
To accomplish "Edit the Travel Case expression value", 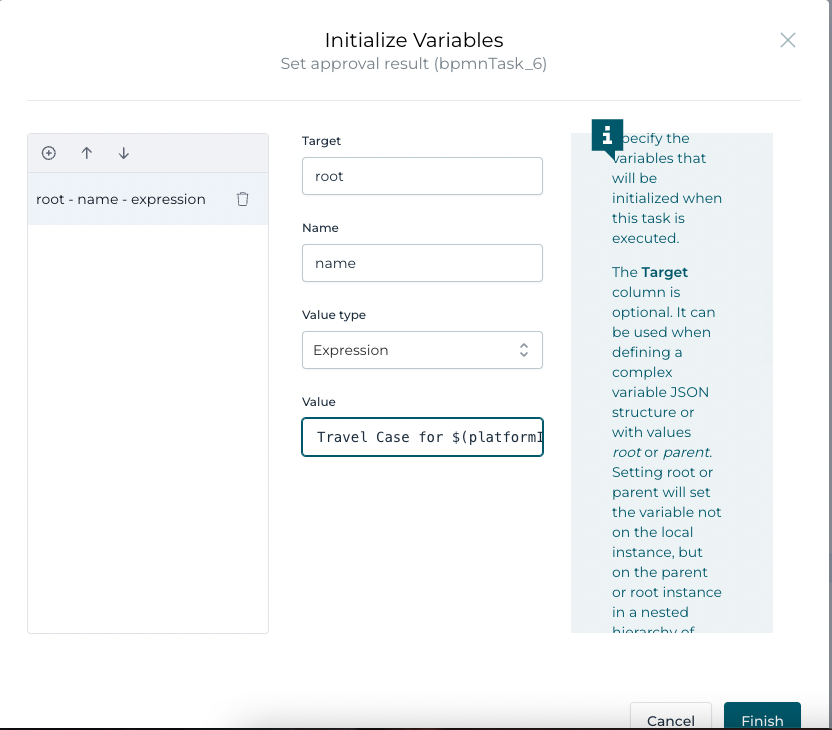I will pos(421,437).
